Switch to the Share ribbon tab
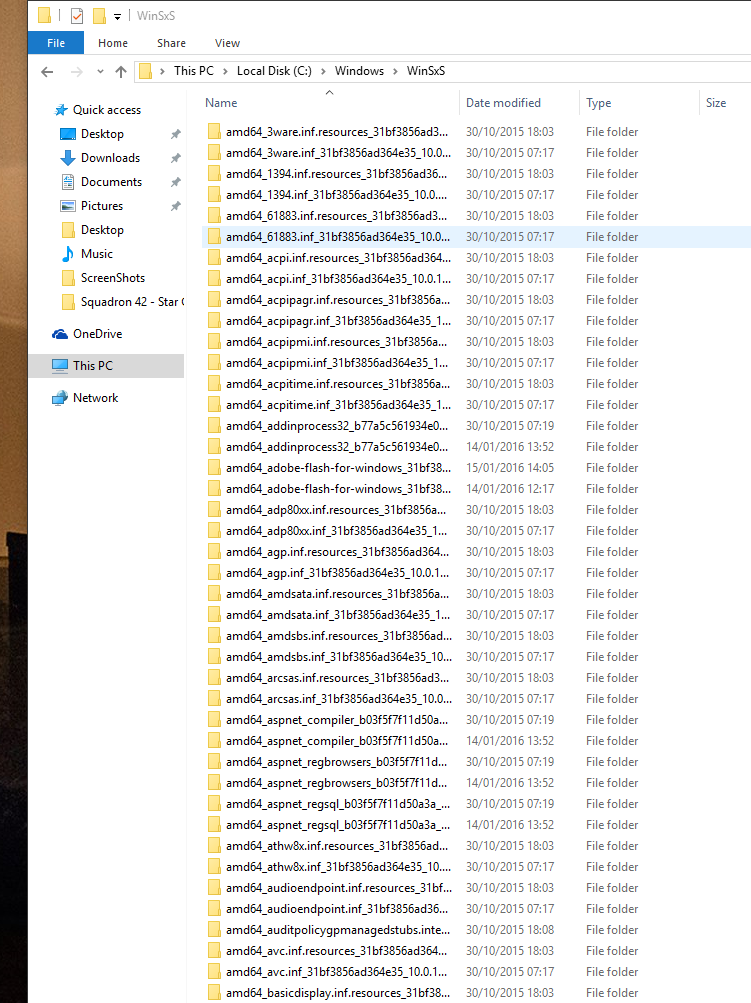Viewport: 751px width, 1003px height. click(171, 43)
